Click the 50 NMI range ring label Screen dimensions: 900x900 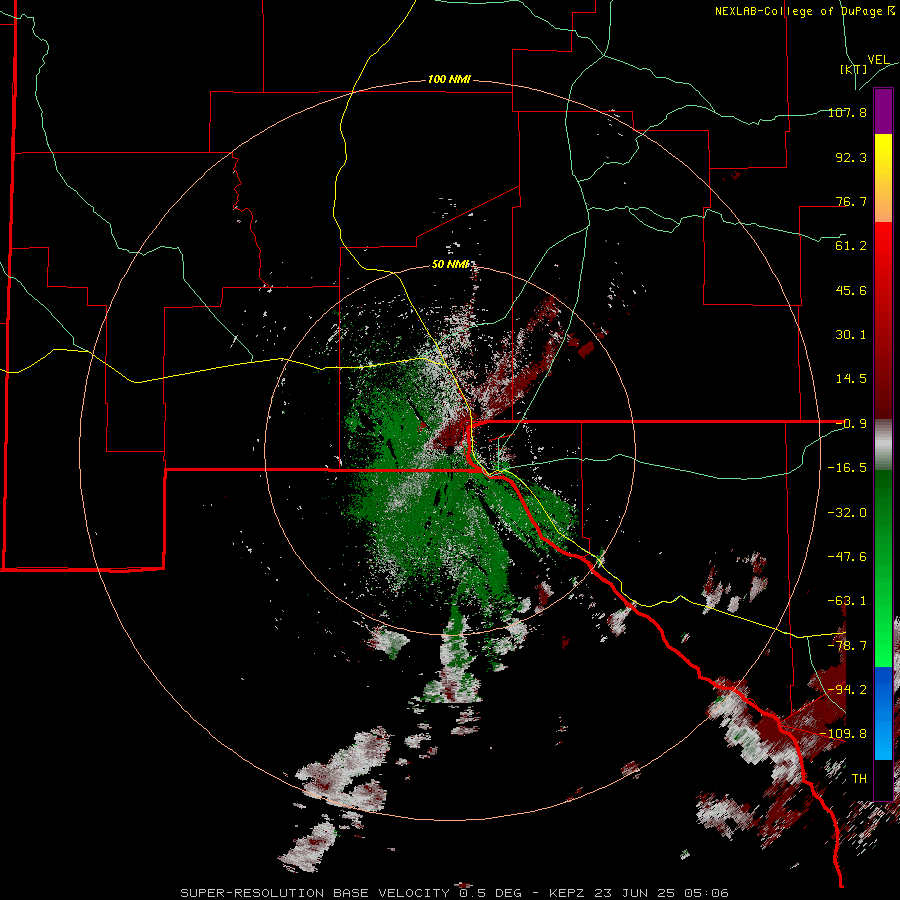(x=450, y=264)
